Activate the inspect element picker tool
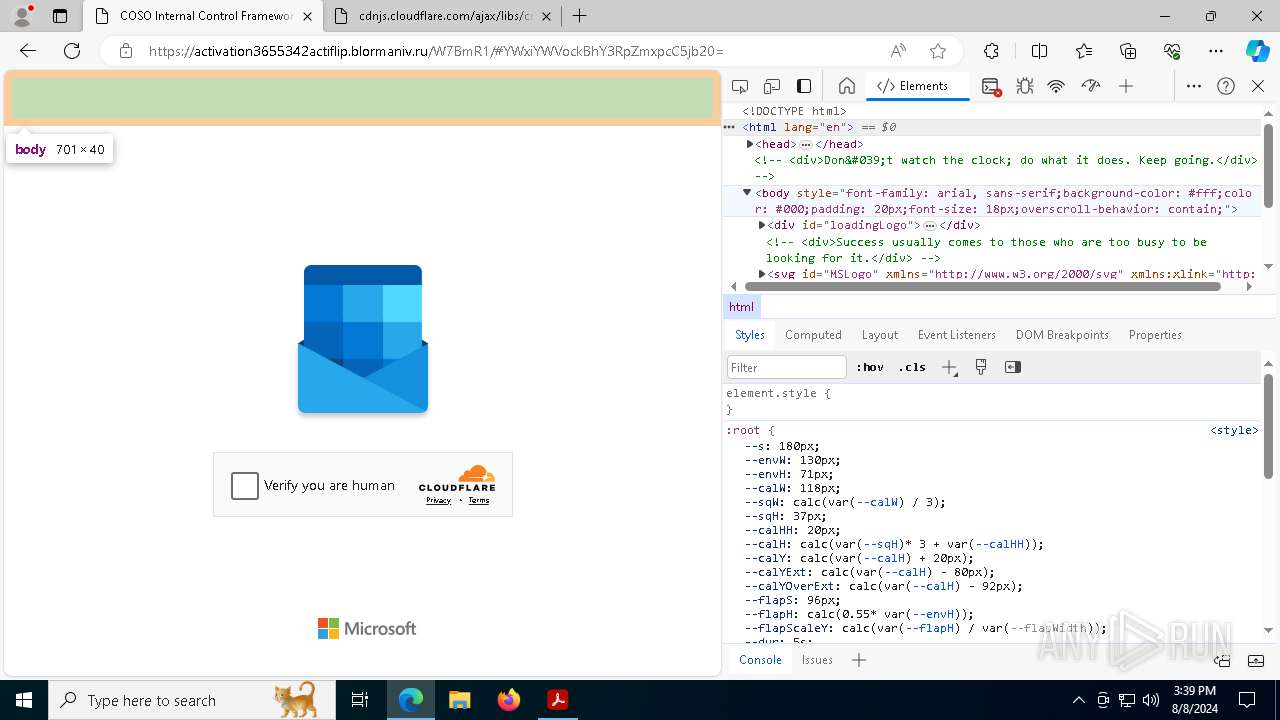 pos(740,86)
